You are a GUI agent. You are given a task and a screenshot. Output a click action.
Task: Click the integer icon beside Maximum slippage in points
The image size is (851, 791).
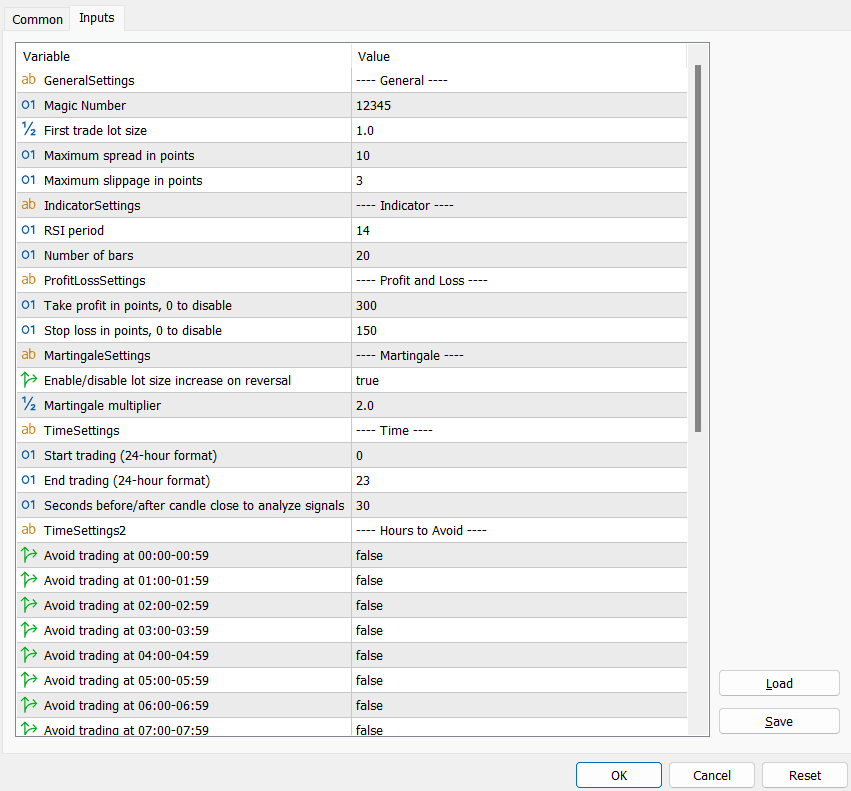29,180
